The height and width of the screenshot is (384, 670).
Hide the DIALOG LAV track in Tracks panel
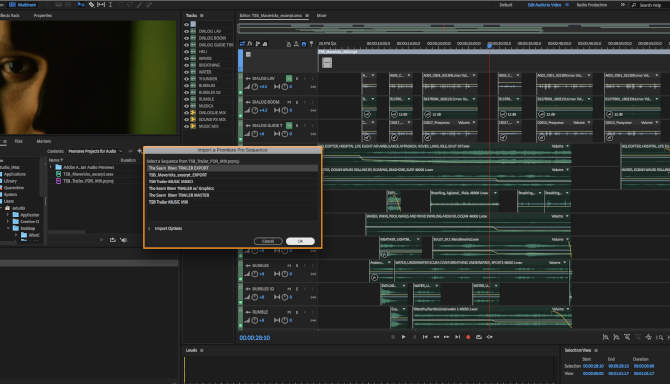186,31
